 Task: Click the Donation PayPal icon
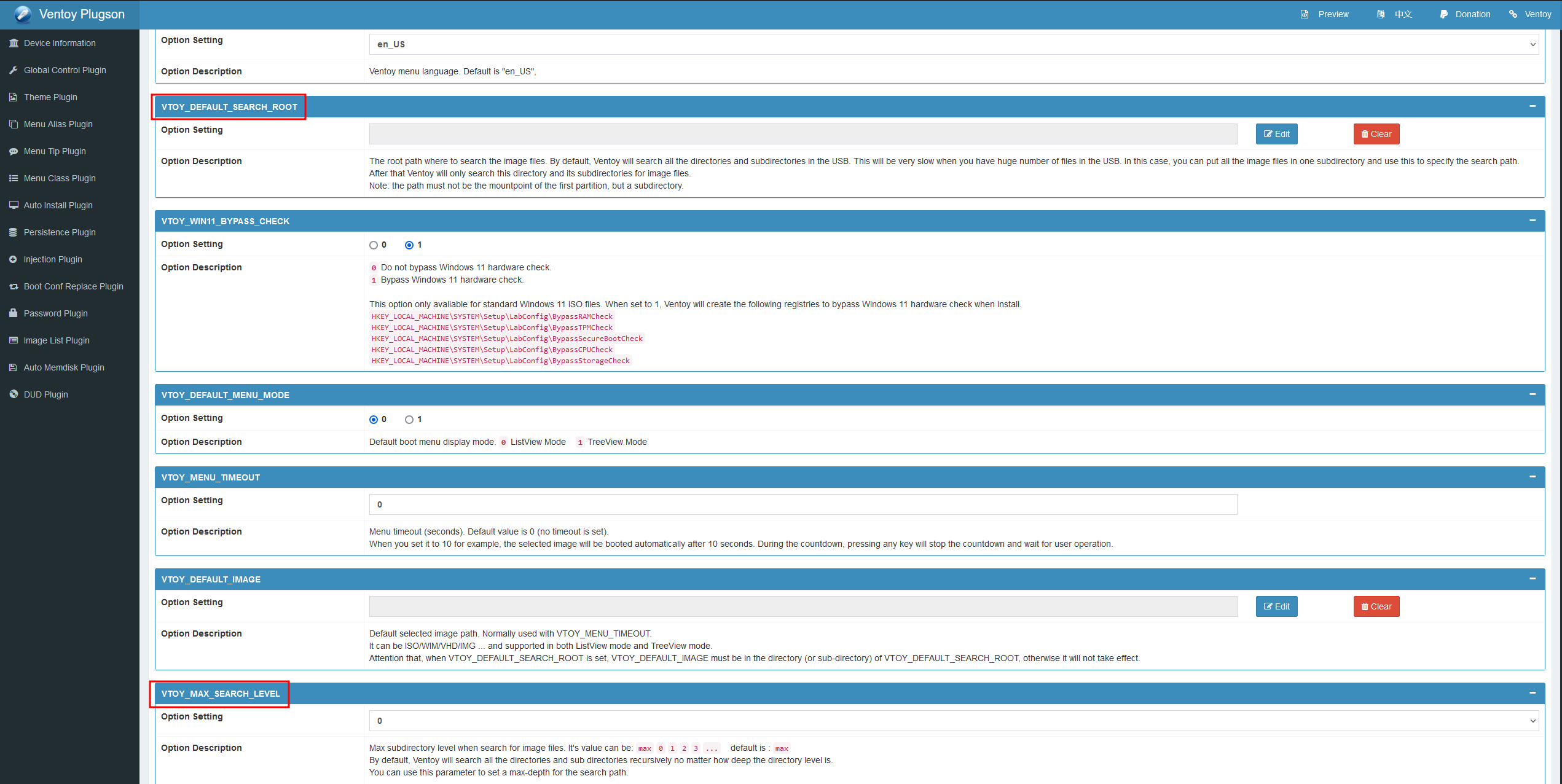1443,14
